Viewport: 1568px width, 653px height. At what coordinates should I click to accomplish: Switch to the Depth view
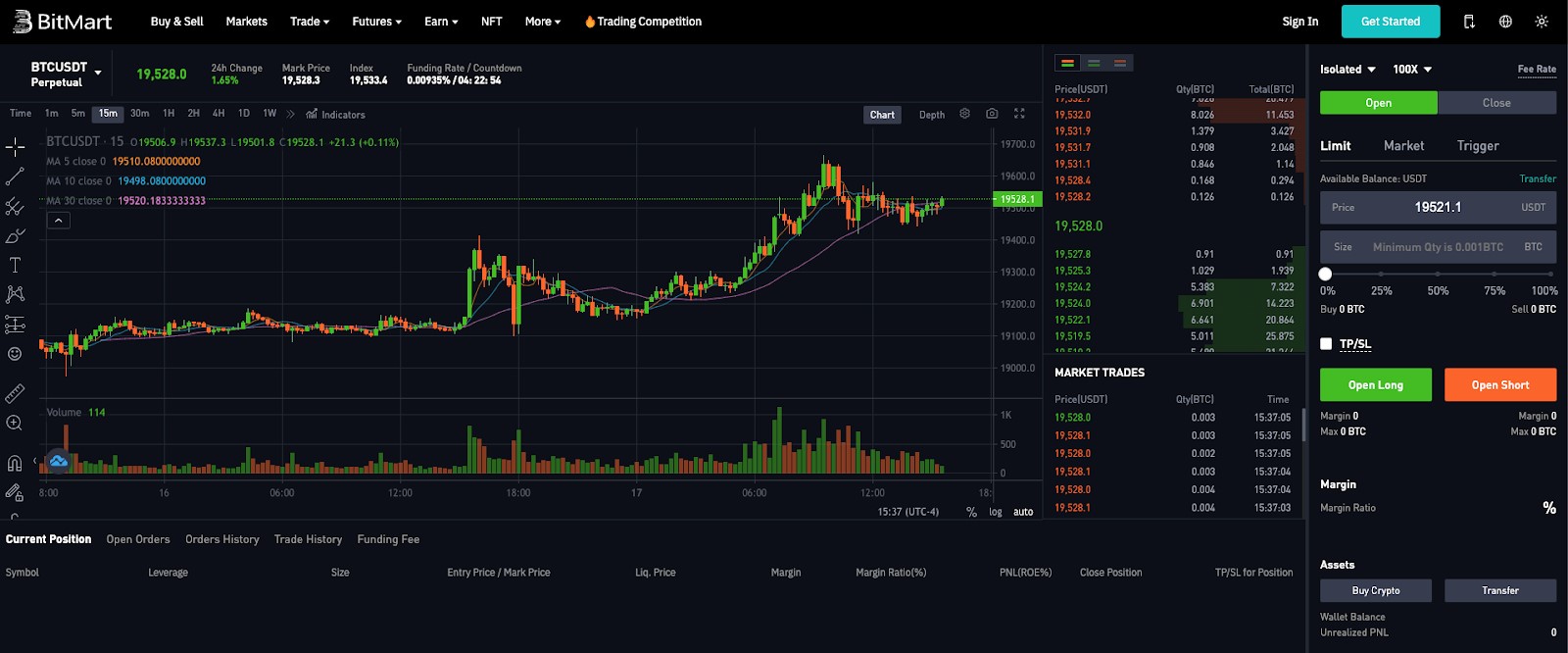tap(932, 115)
